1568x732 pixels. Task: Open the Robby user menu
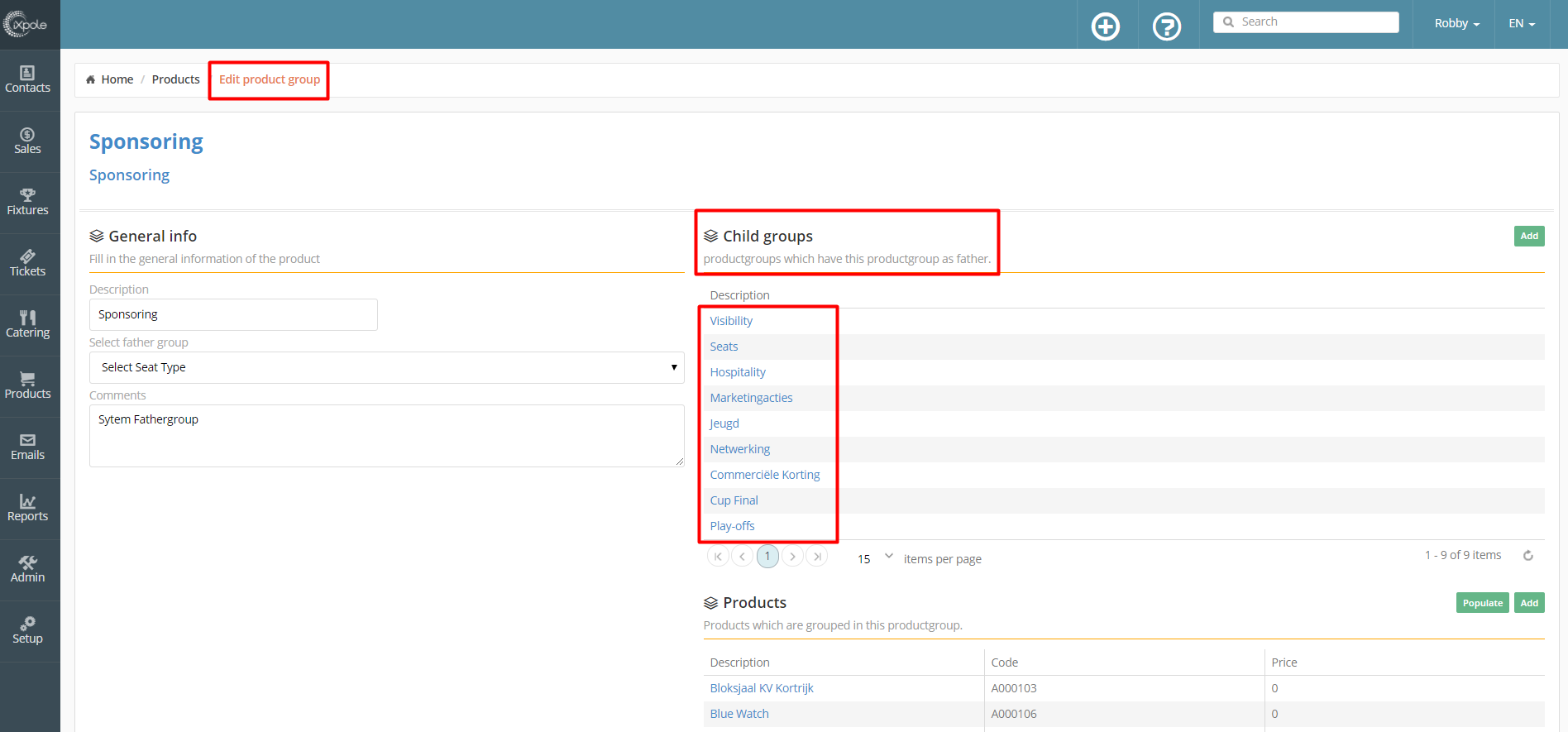click(x=1456, y=23)
